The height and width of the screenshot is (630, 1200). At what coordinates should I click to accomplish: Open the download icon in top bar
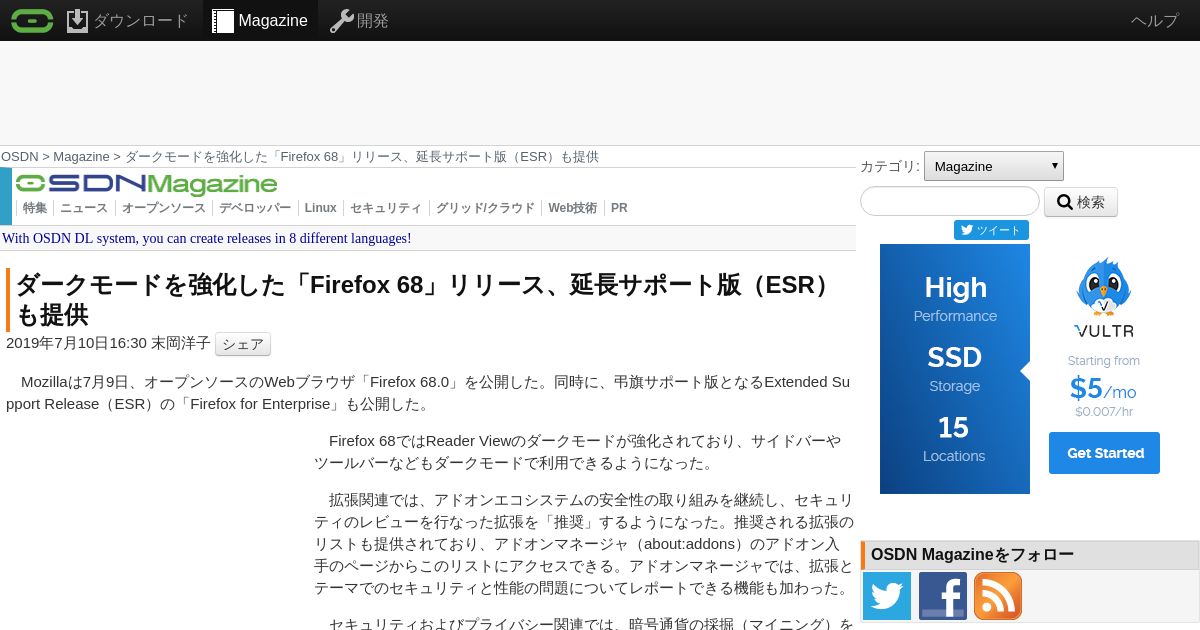click(77, 20)
